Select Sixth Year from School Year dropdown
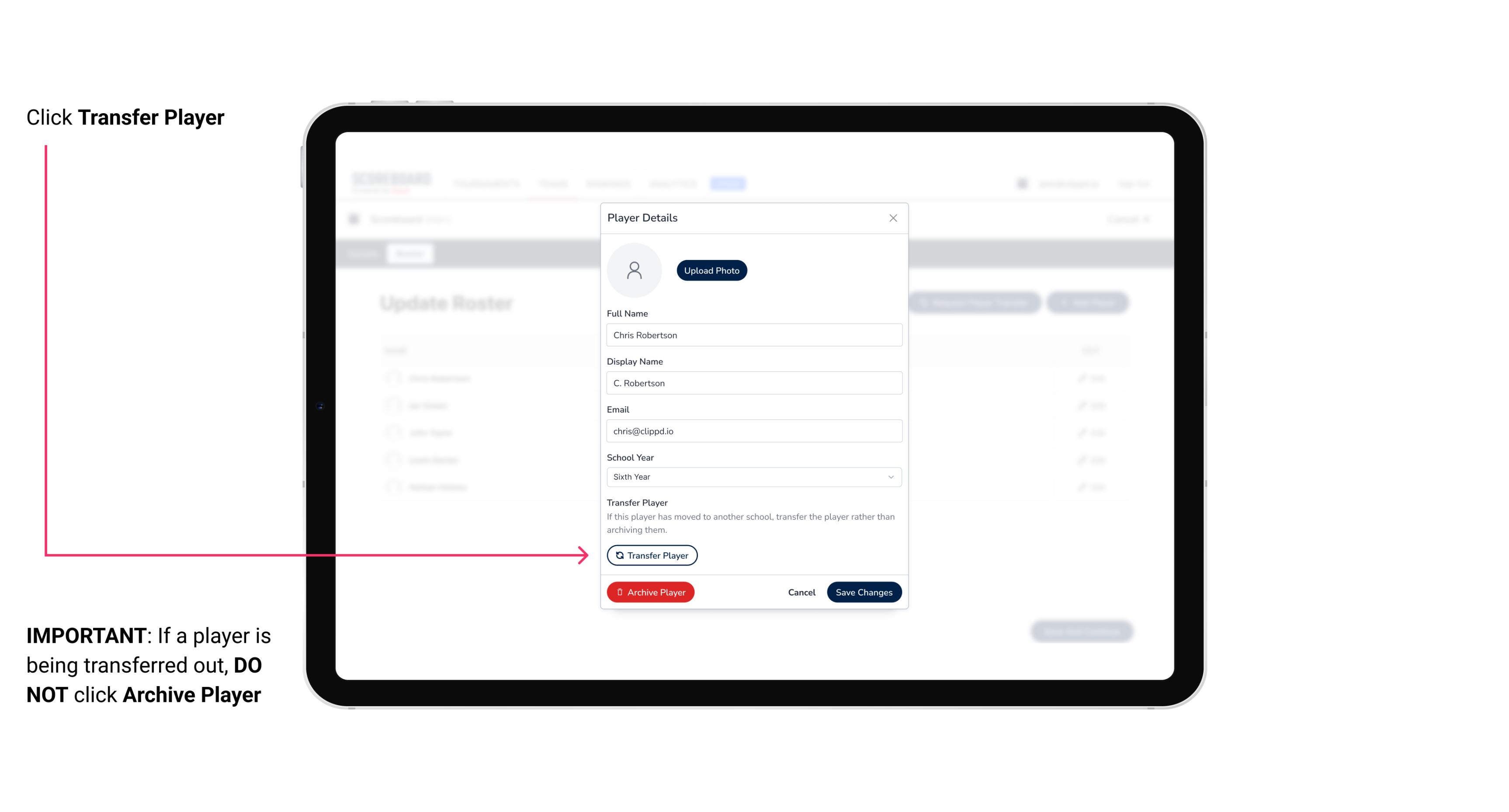This screenshot has width=1509, height=812. coord(752,476)
